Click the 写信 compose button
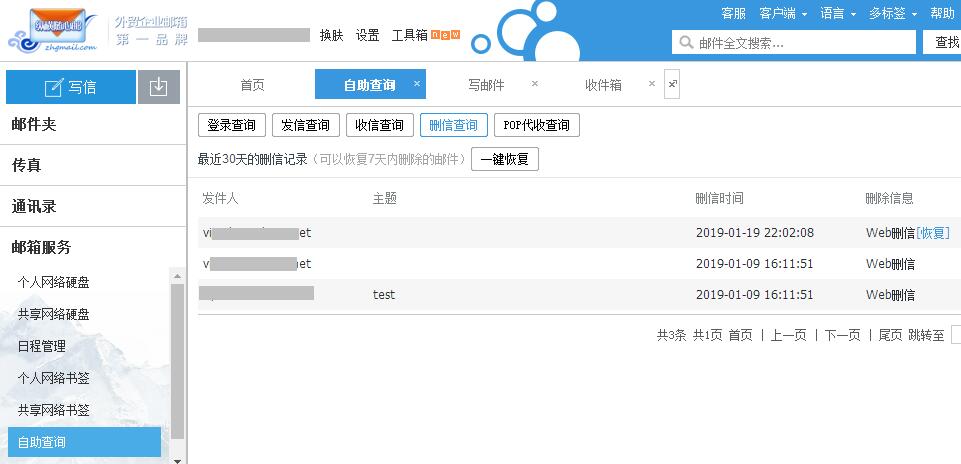This screenshot has width=961, height=464. 71,87
